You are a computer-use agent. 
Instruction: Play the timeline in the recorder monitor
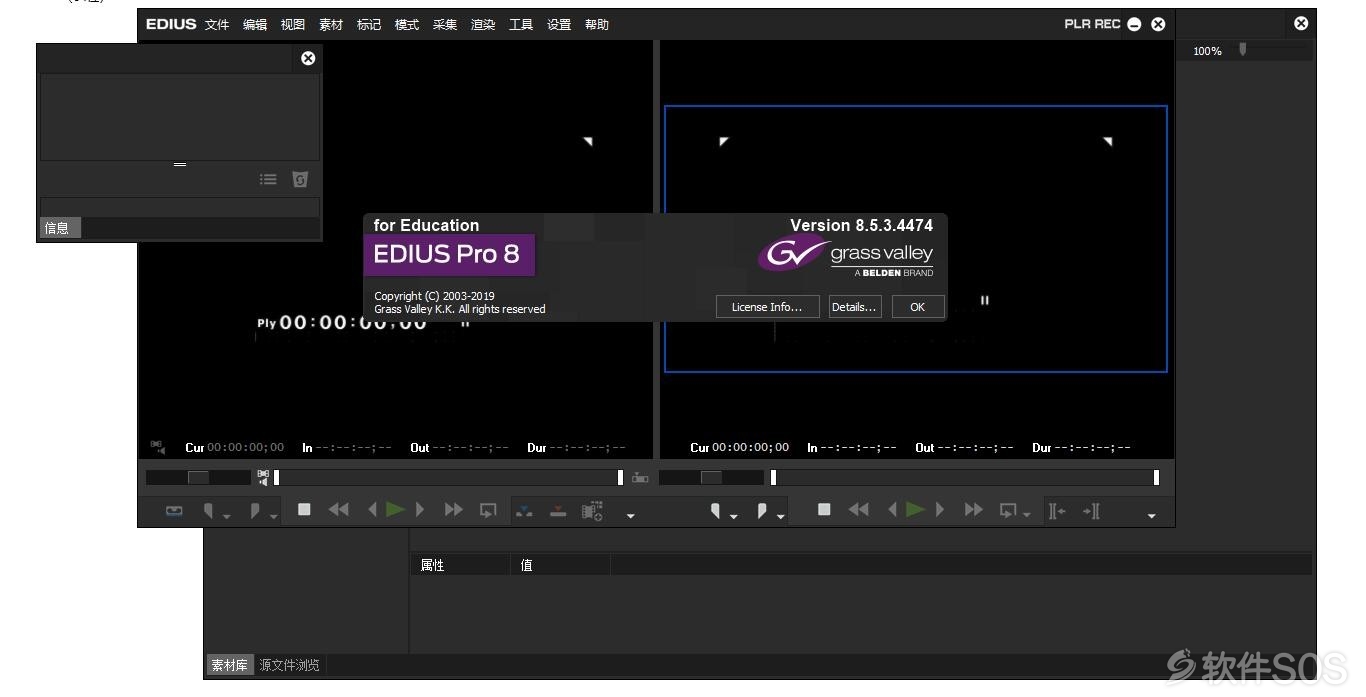tap(916, 510)
